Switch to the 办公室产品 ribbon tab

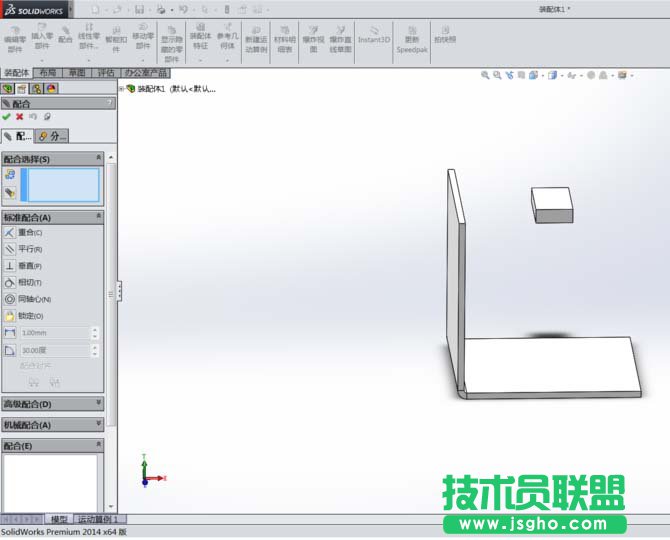(x=146, y=73)
